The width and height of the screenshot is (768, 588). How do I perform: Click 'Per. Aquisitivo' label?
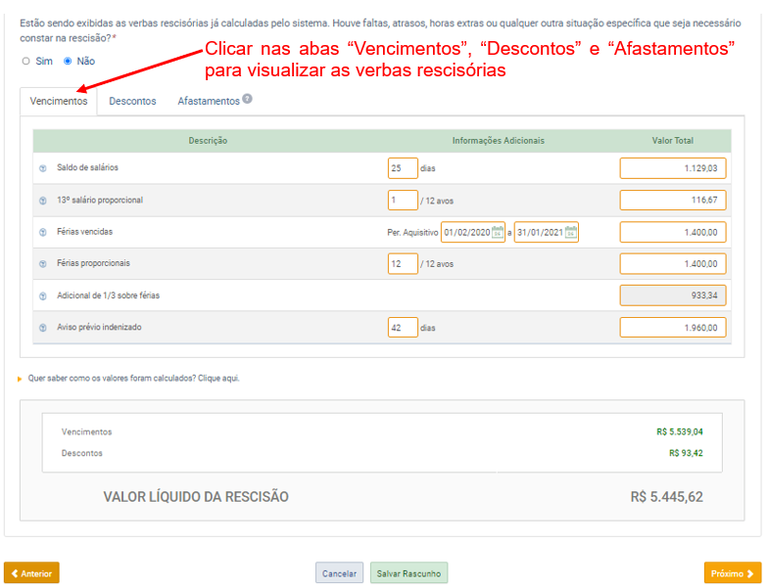point(412,233)
